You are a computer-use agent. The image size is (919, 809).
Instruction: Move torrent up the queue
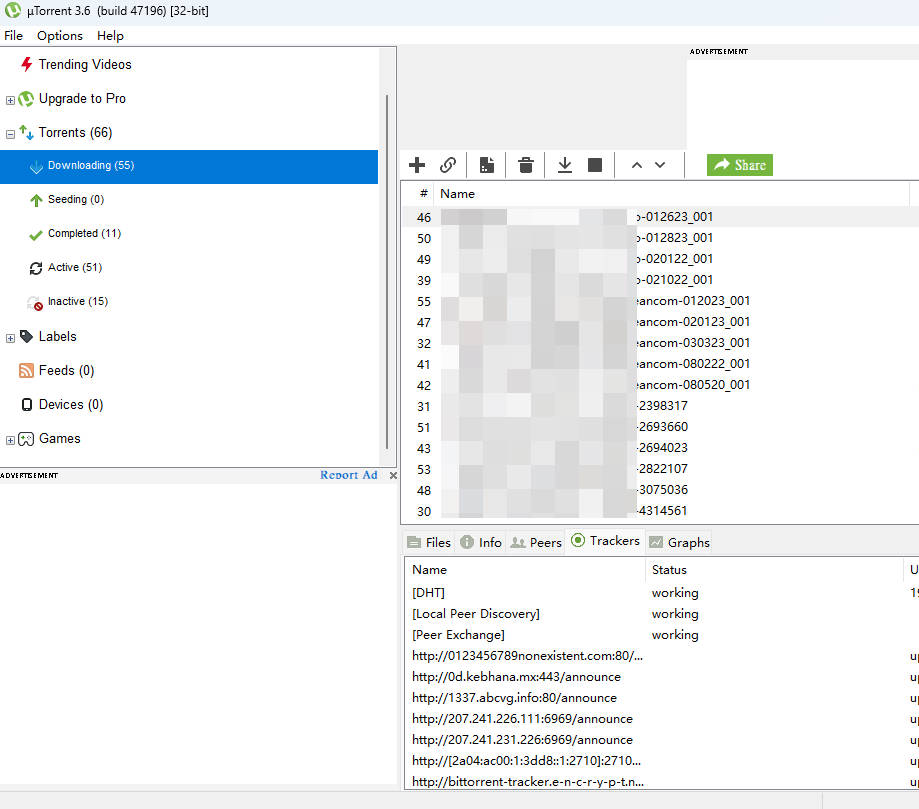pyautogui.click(x=636, y=165)
